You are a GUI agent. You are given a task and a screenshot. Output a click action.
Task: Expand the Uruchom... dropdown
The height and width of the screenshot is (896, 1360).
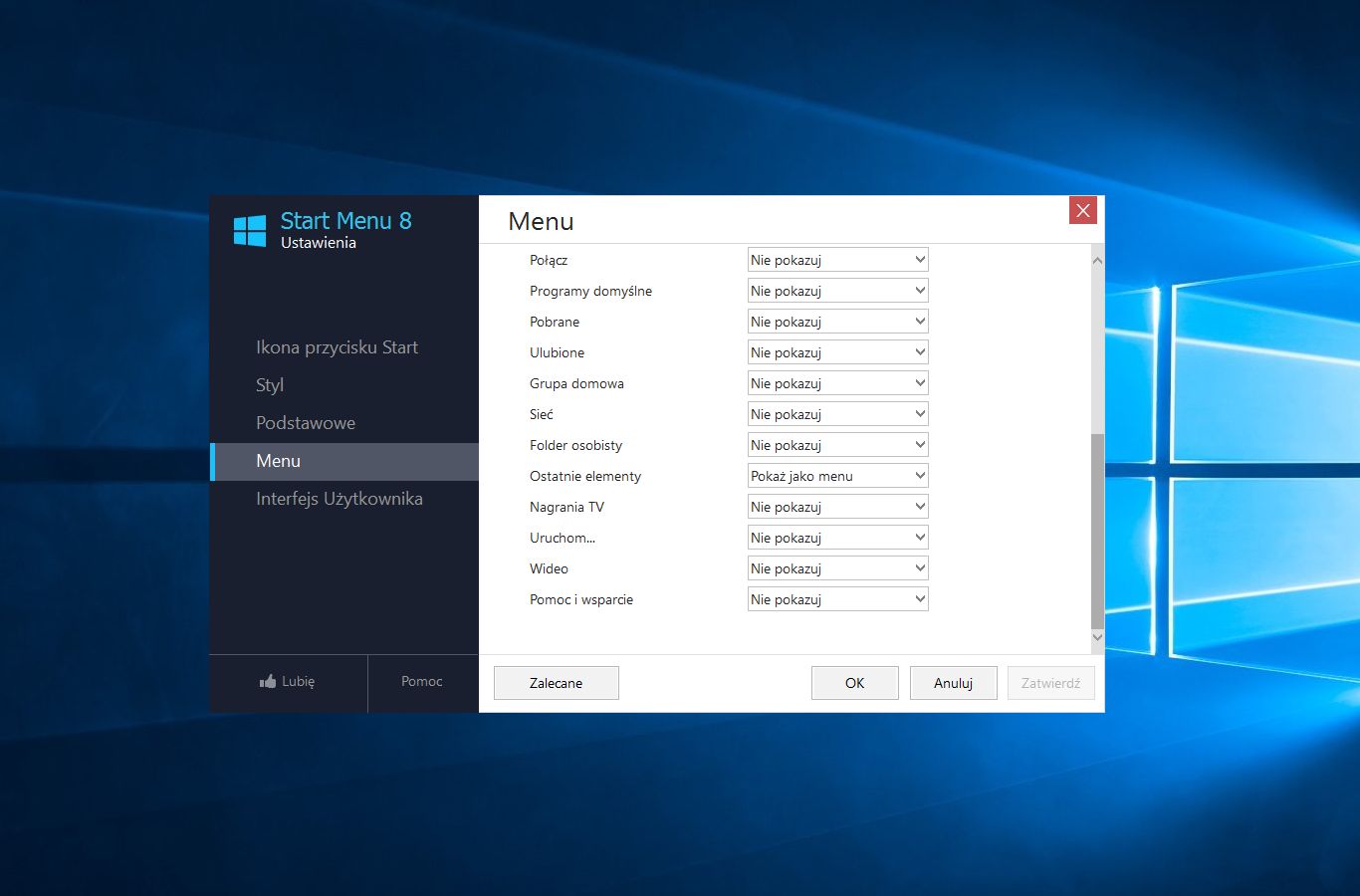tap(837, 538)
